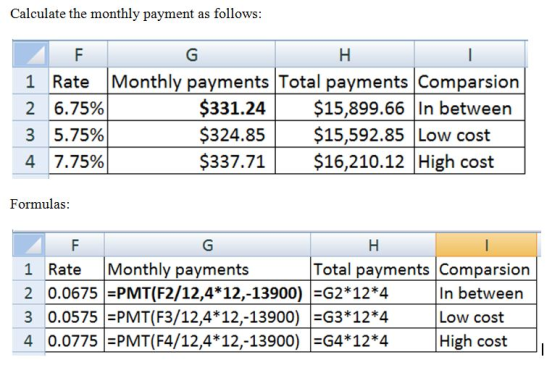Select column H header in top table

click(345, 54)
